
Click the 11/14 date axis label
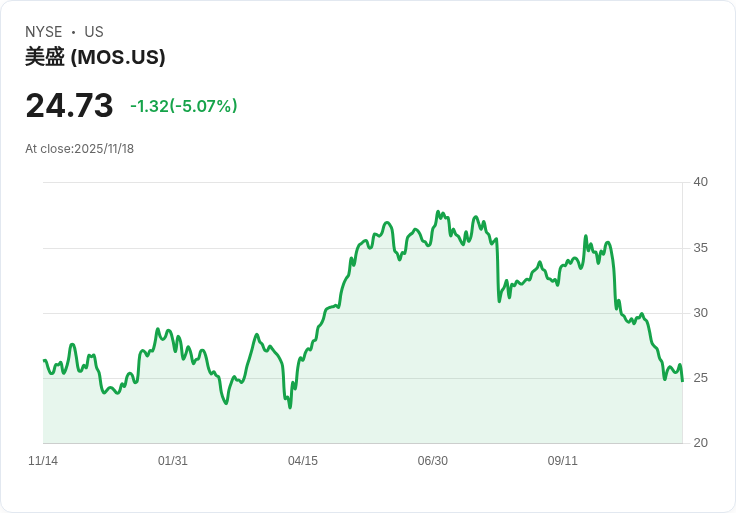click(43, 461)
